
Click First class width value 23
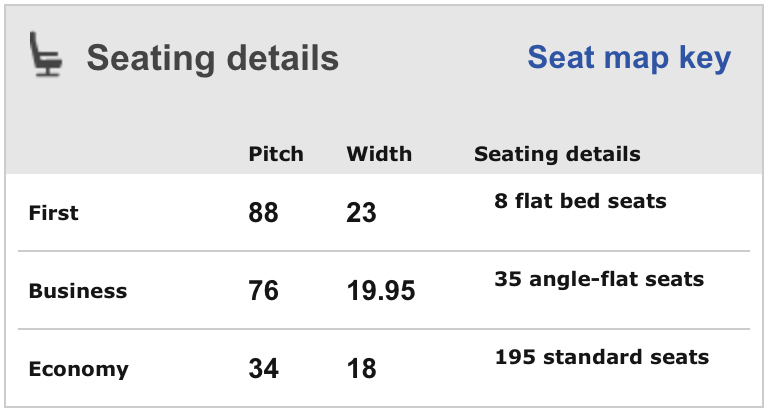click(x=361, y=213)
